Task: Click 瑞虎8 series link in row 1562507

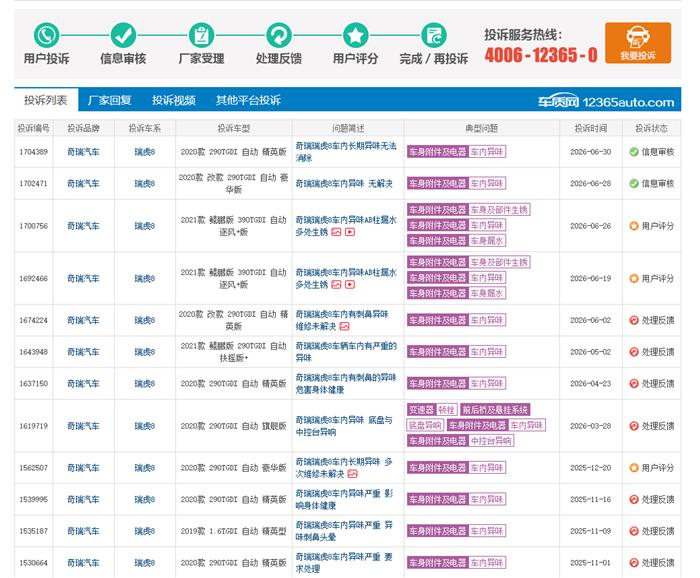Action: coord(145,468)
